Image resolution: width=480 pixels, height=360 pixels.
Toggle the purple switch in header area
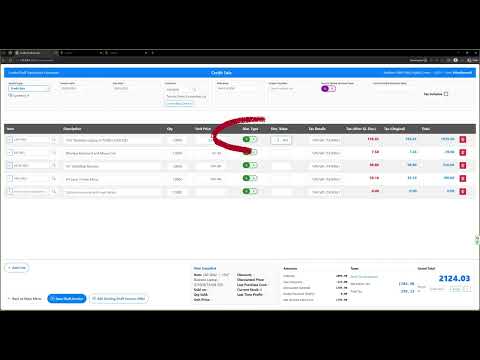click(328, 89)
